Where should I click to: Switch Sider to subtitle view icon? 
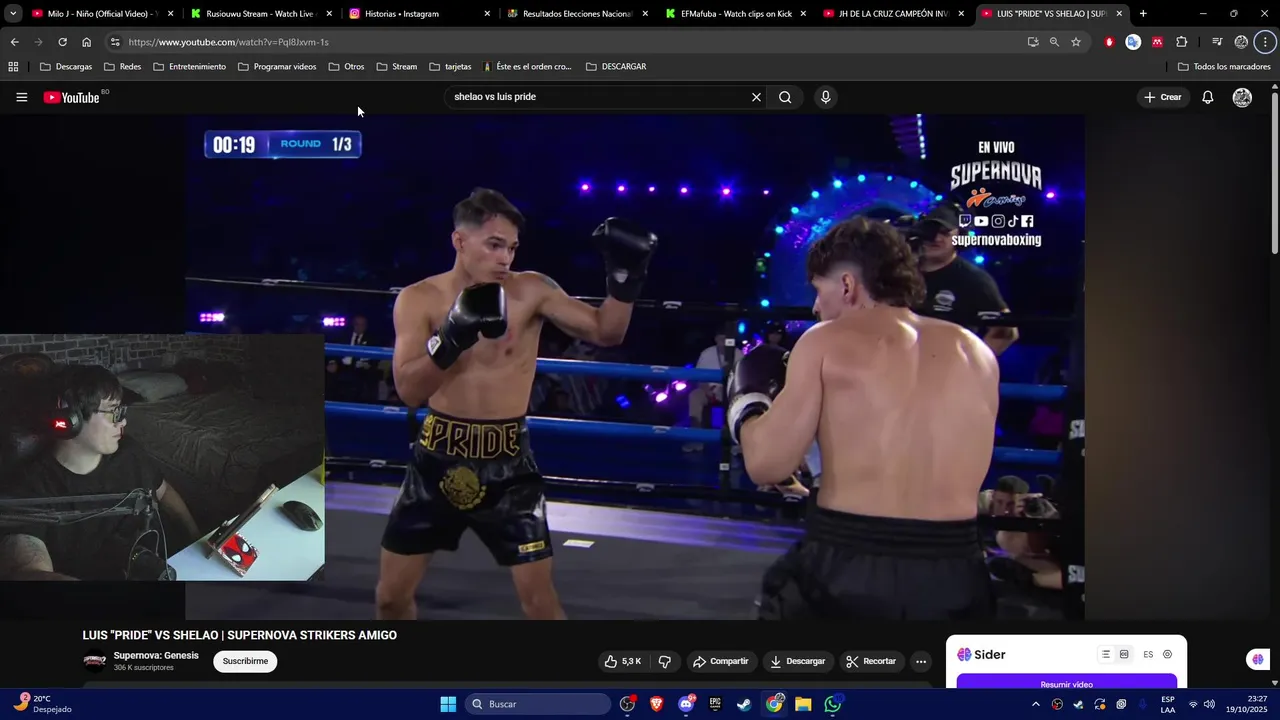[x=1124, y=654]
